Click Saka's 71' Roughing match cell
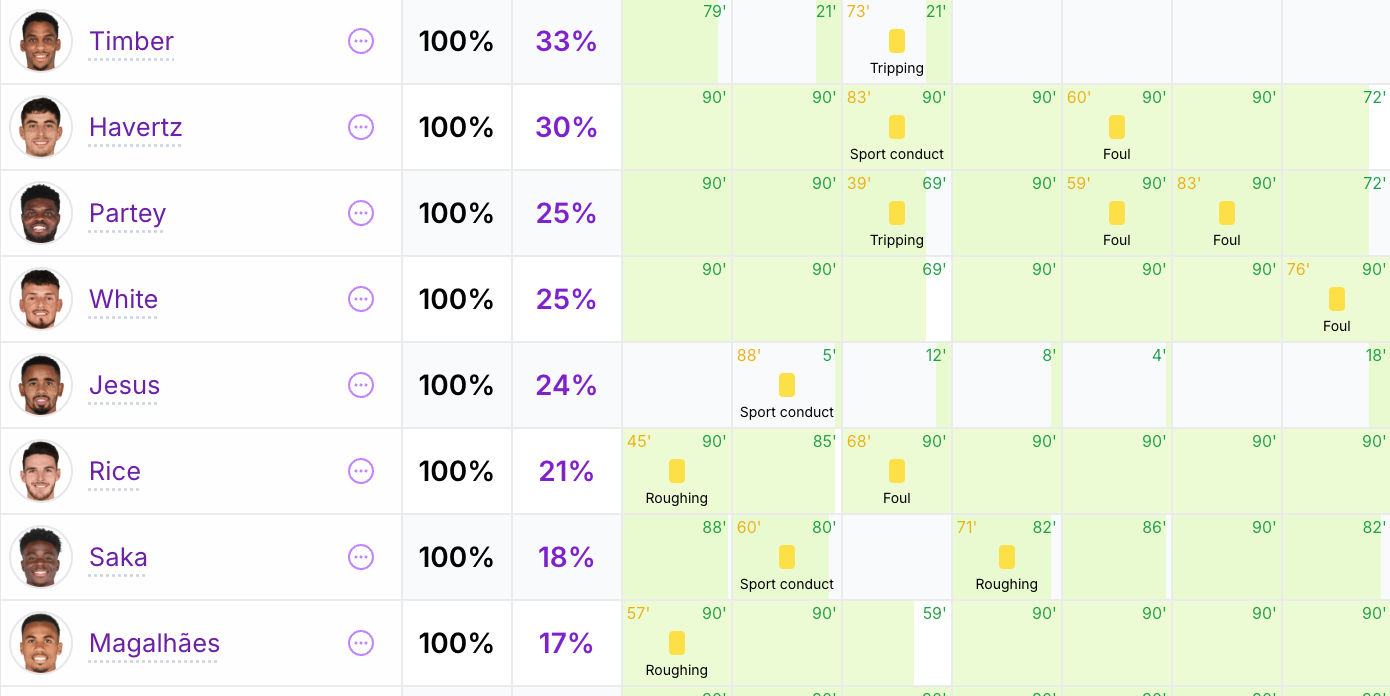Viewport: 1390px width, 696px height. 1007,557
